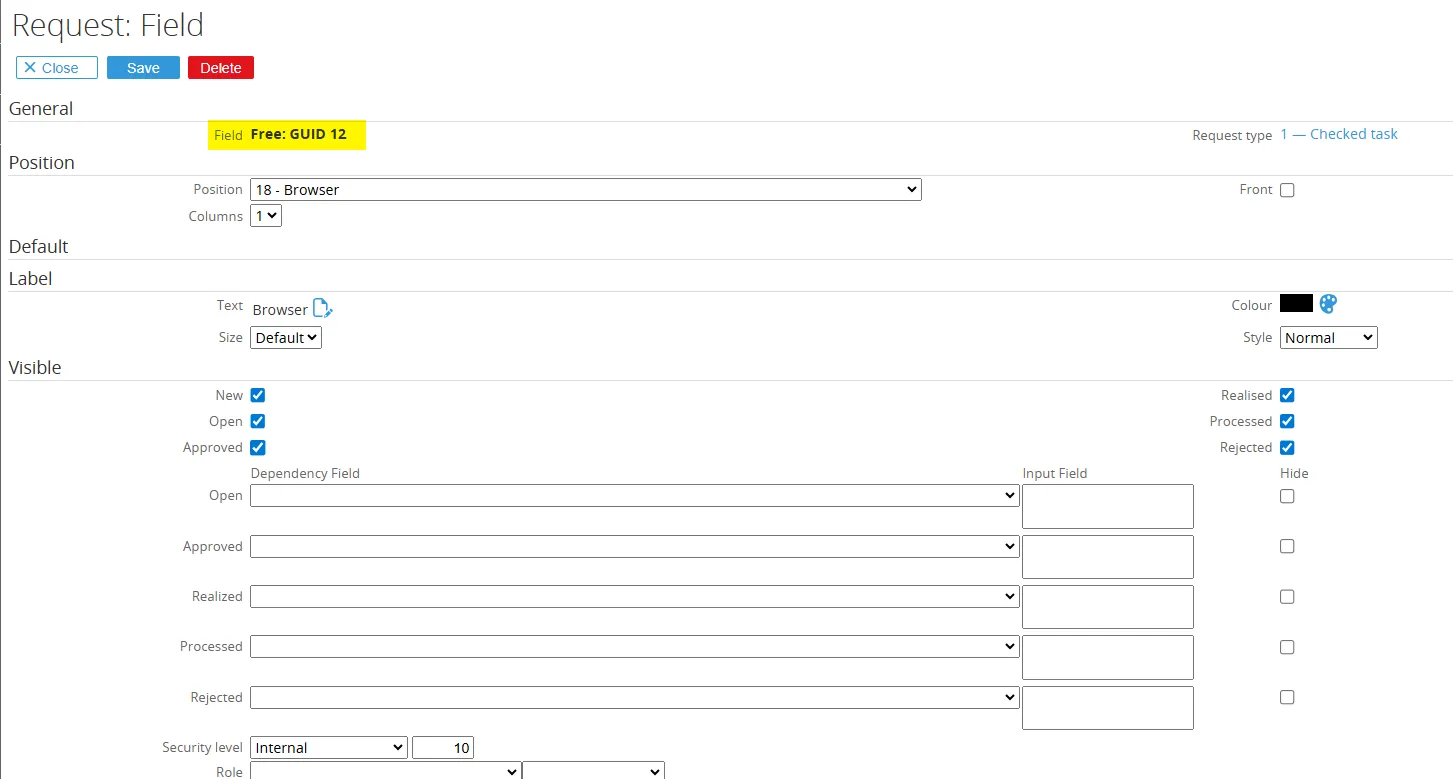
Task: Expand the Open dependency field dropdown
Action: click(634, 496)
